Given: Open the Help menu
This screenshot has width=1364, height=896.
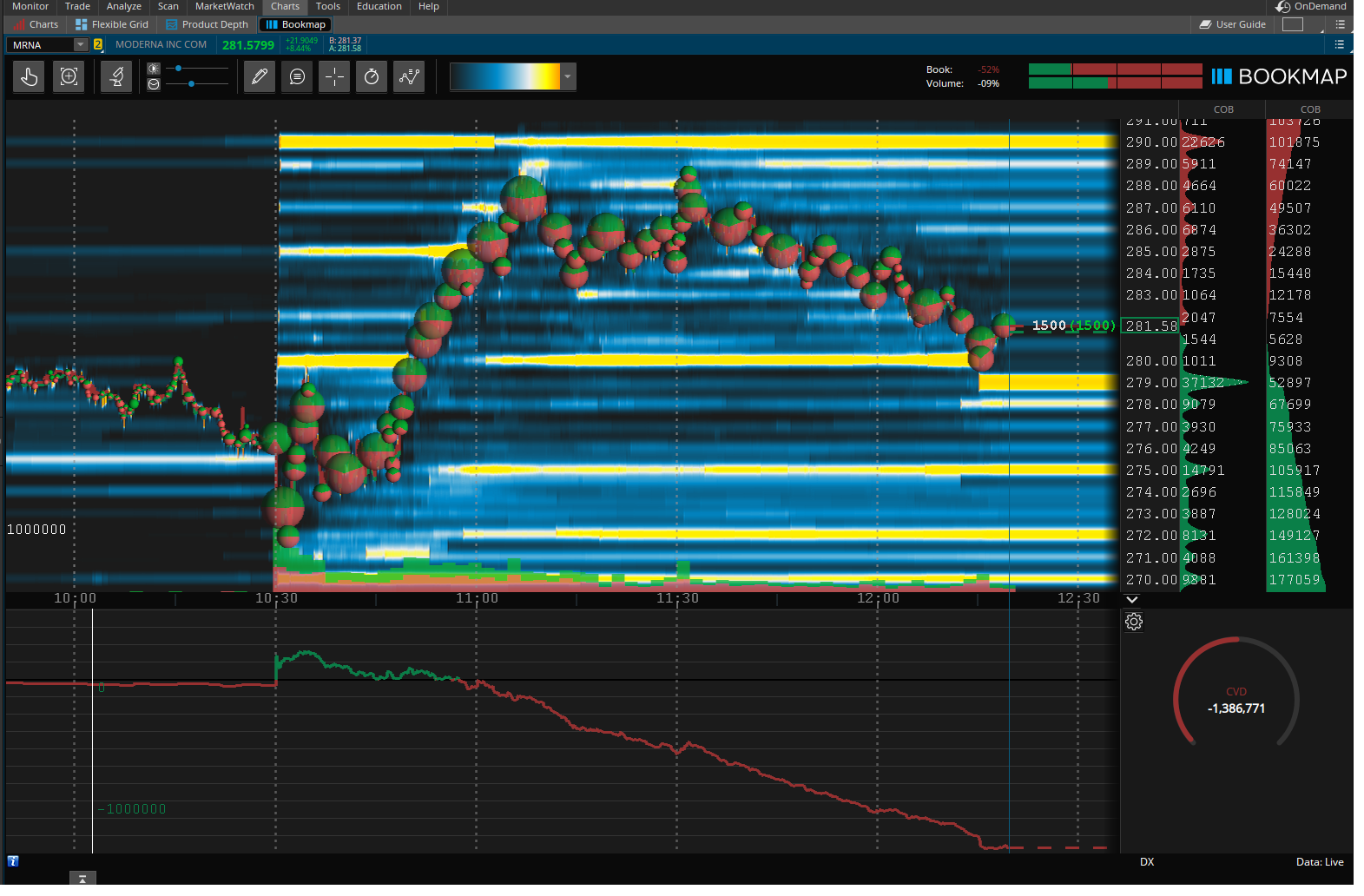Looking at the screenshot, I should click(429, 6).
